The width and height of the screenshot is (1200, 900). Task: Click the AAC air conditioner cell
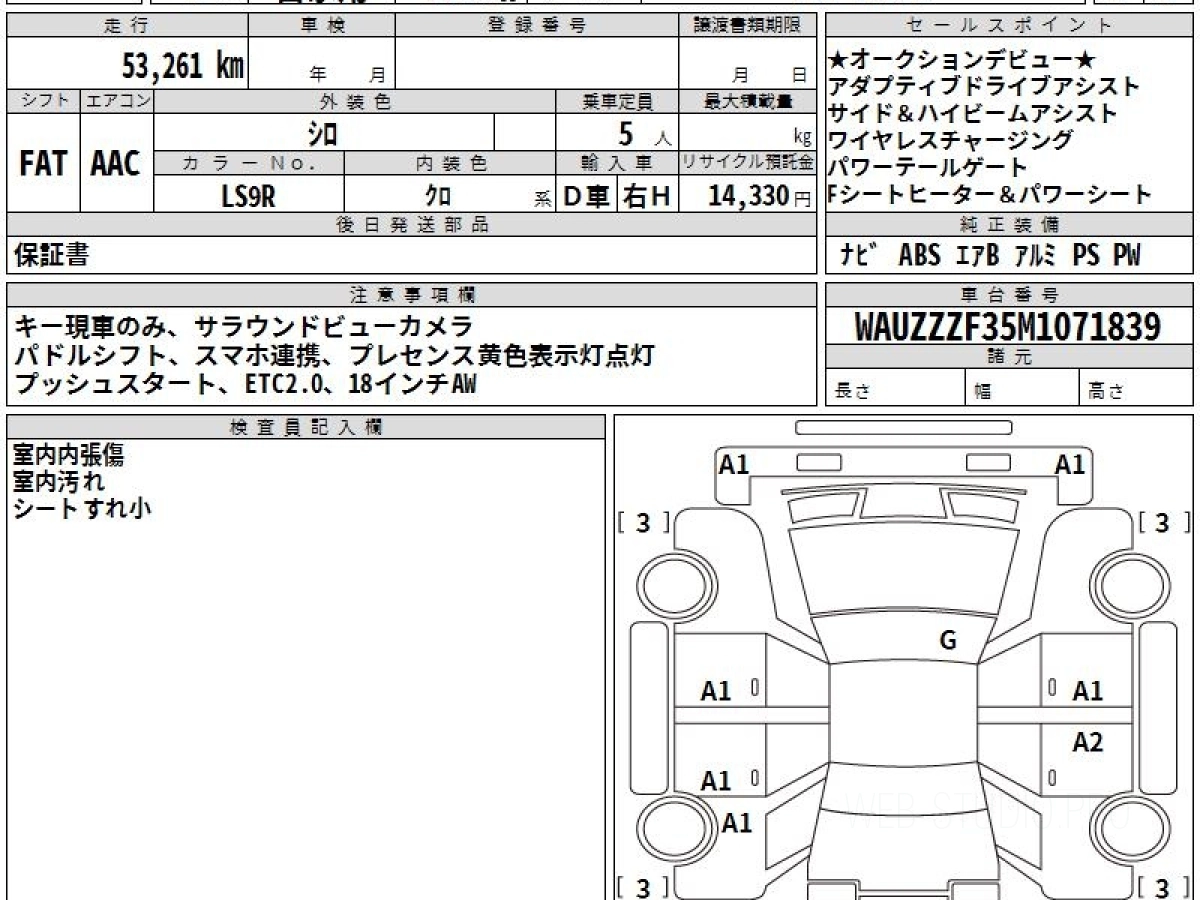point(116,163)
